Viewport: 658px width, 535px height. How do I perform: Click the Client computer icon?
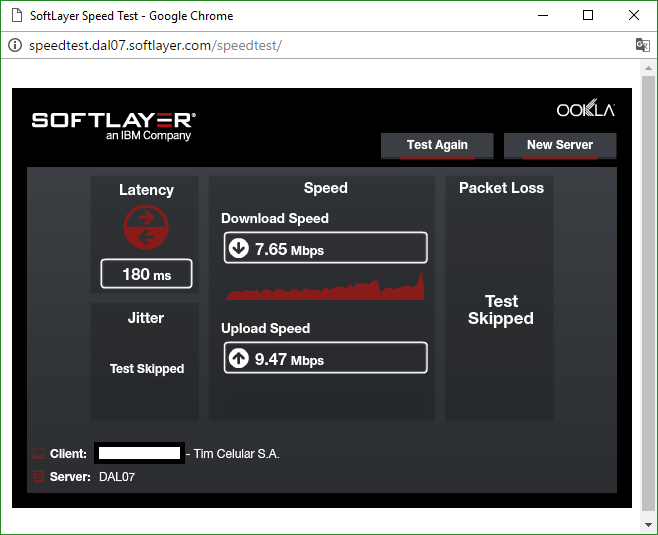[39, 454]
